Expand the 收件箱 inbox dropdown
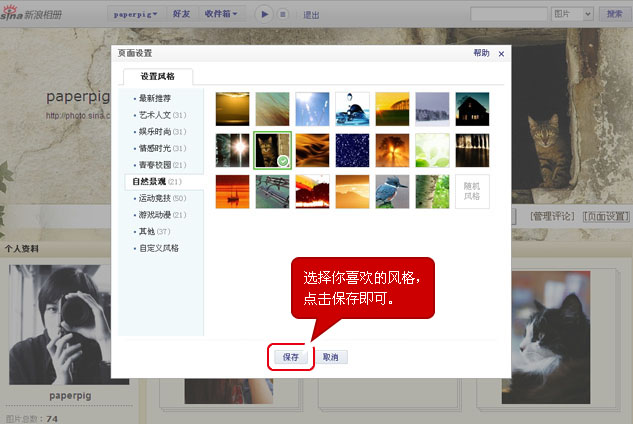 point(220,14)
